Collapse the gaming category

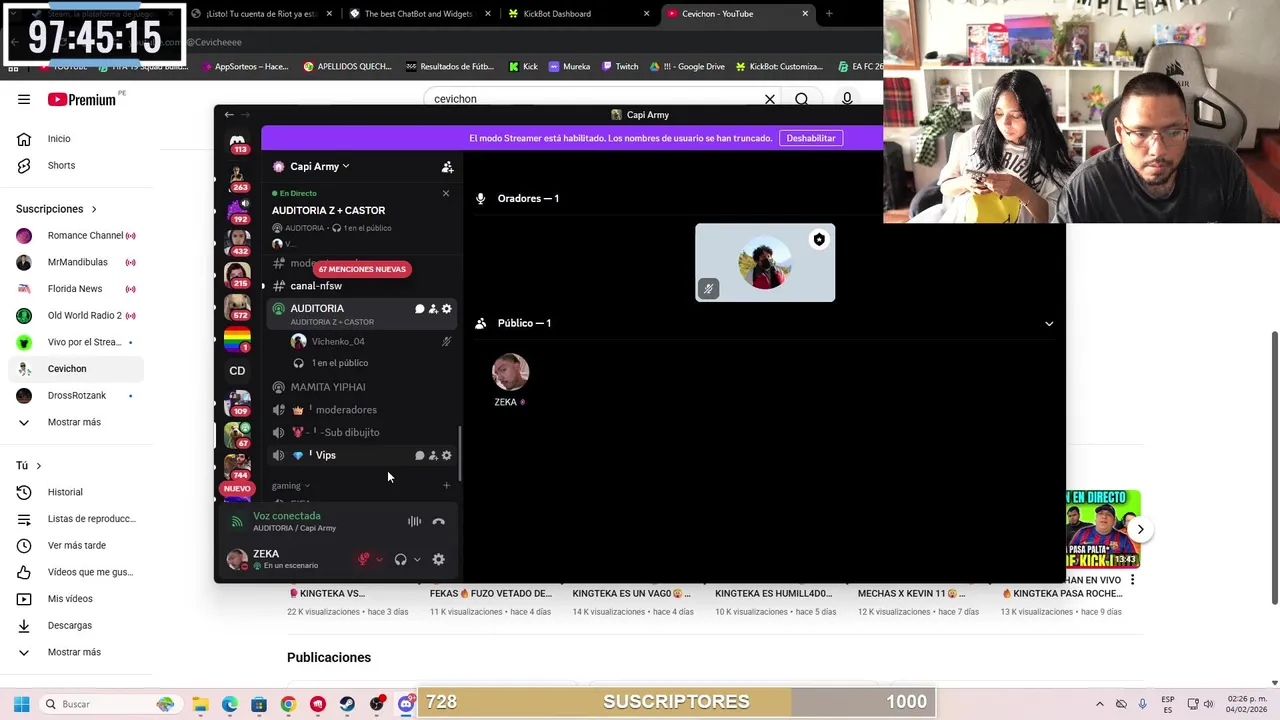point(290,486)
